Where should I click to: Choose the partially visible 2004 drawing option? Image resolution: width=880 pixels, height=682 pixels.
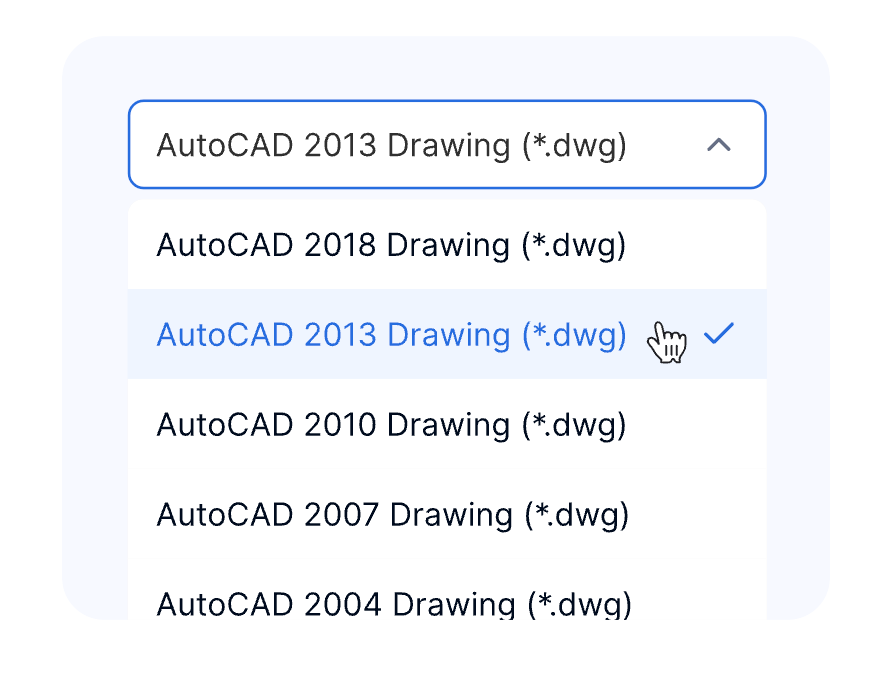(x=447, y=589)
